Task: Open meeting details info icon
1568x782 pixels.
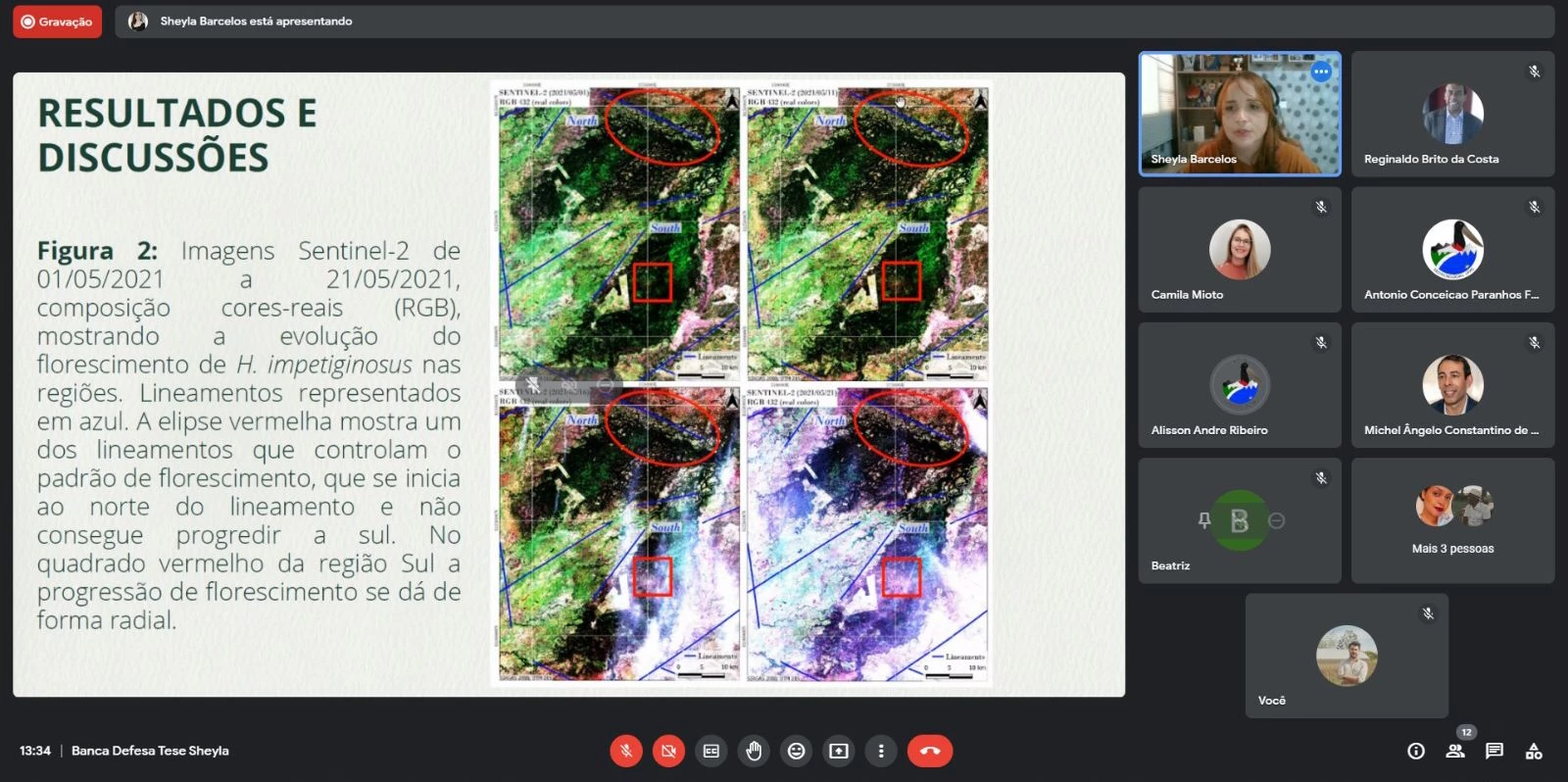Action: [1416, 751]
